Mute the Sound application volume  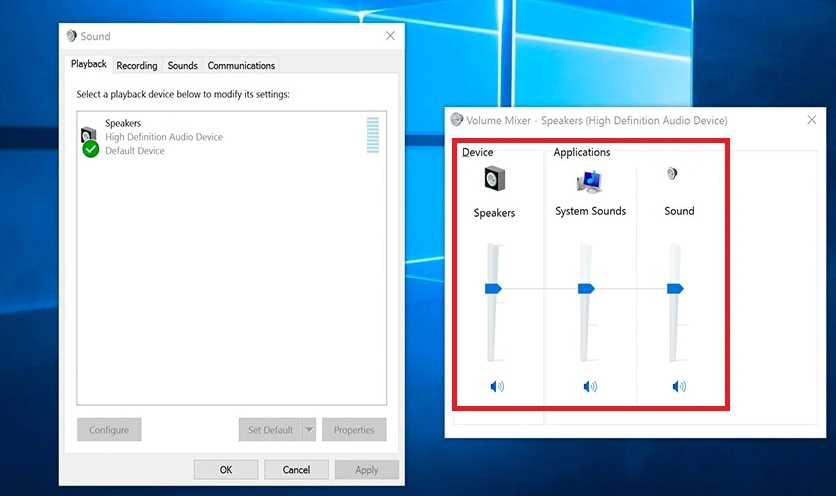[679, 386]
